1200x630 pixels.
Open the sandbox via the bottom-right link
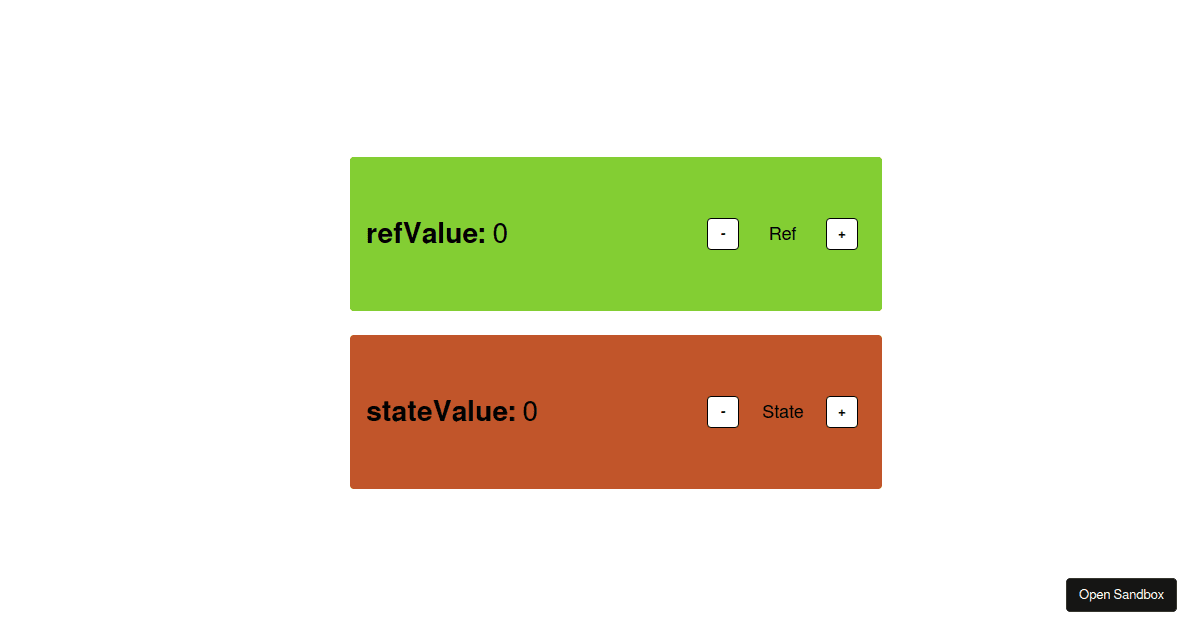click(1121, 594)
